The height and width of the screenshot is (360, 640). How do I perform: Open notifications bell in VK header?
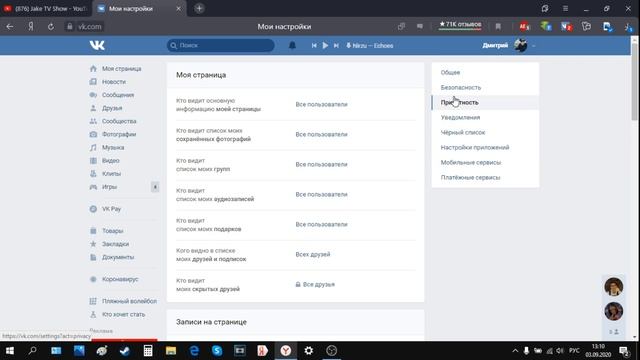coord(292,45)
